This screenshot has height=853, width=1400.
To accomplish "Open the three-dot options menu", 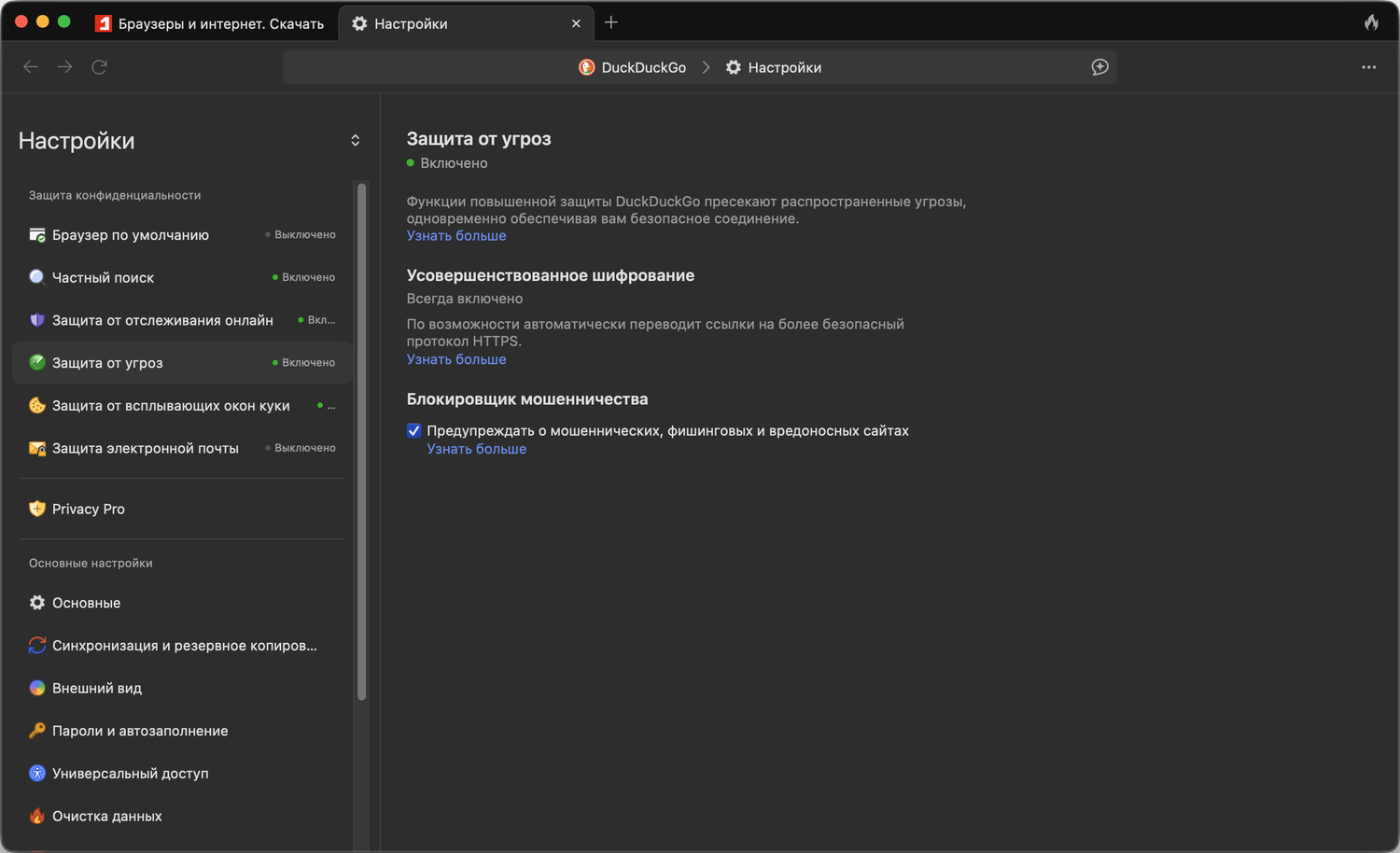I will click(1368, 67).
